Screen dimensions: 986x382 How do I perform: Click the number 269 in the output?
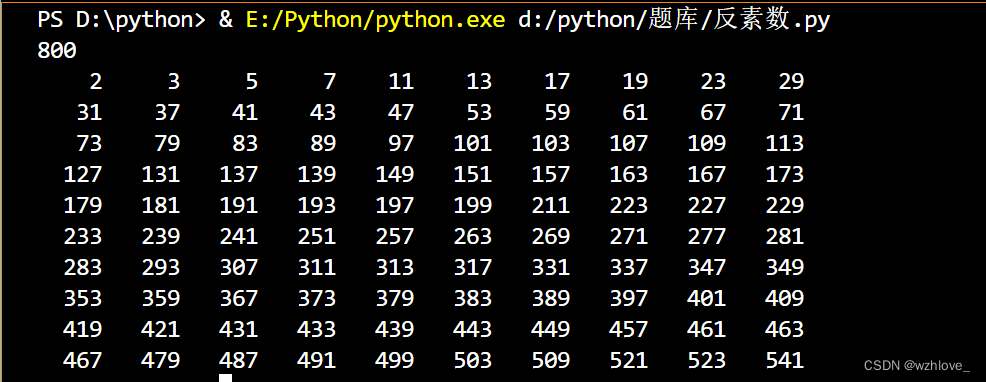pos(551,237)
